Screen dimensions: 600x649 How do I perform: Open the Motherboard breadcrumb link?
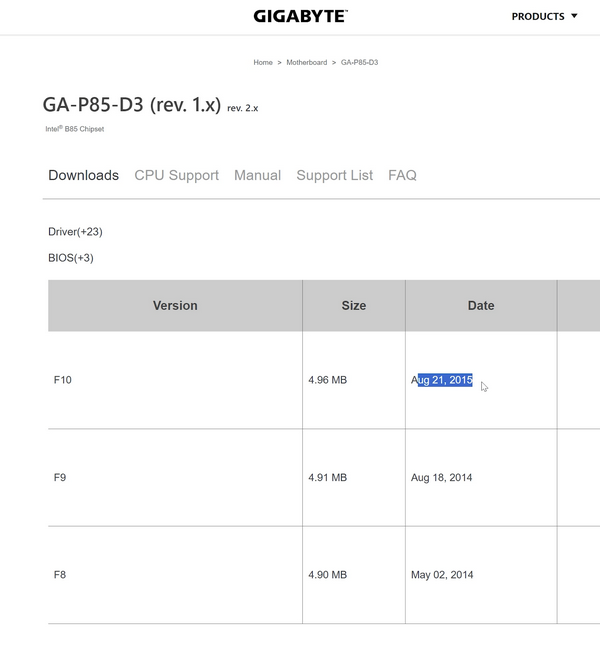(306, 62)
